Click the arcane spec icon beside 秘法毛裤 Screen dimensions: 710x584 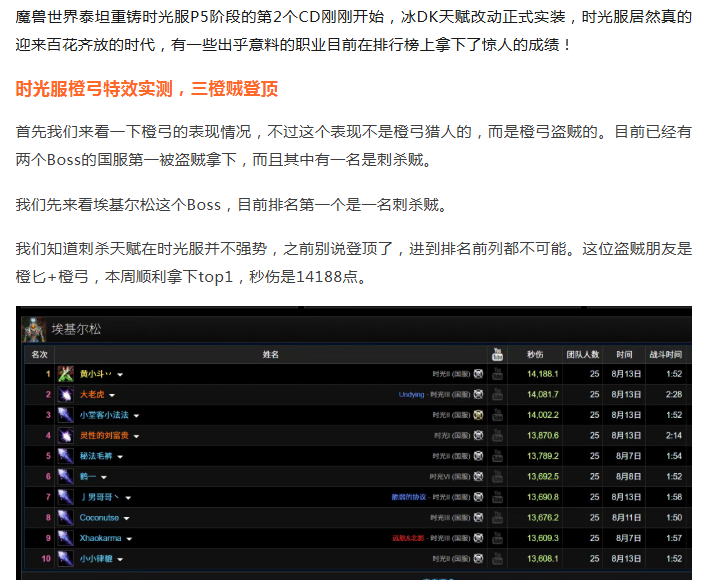(66, 456)
